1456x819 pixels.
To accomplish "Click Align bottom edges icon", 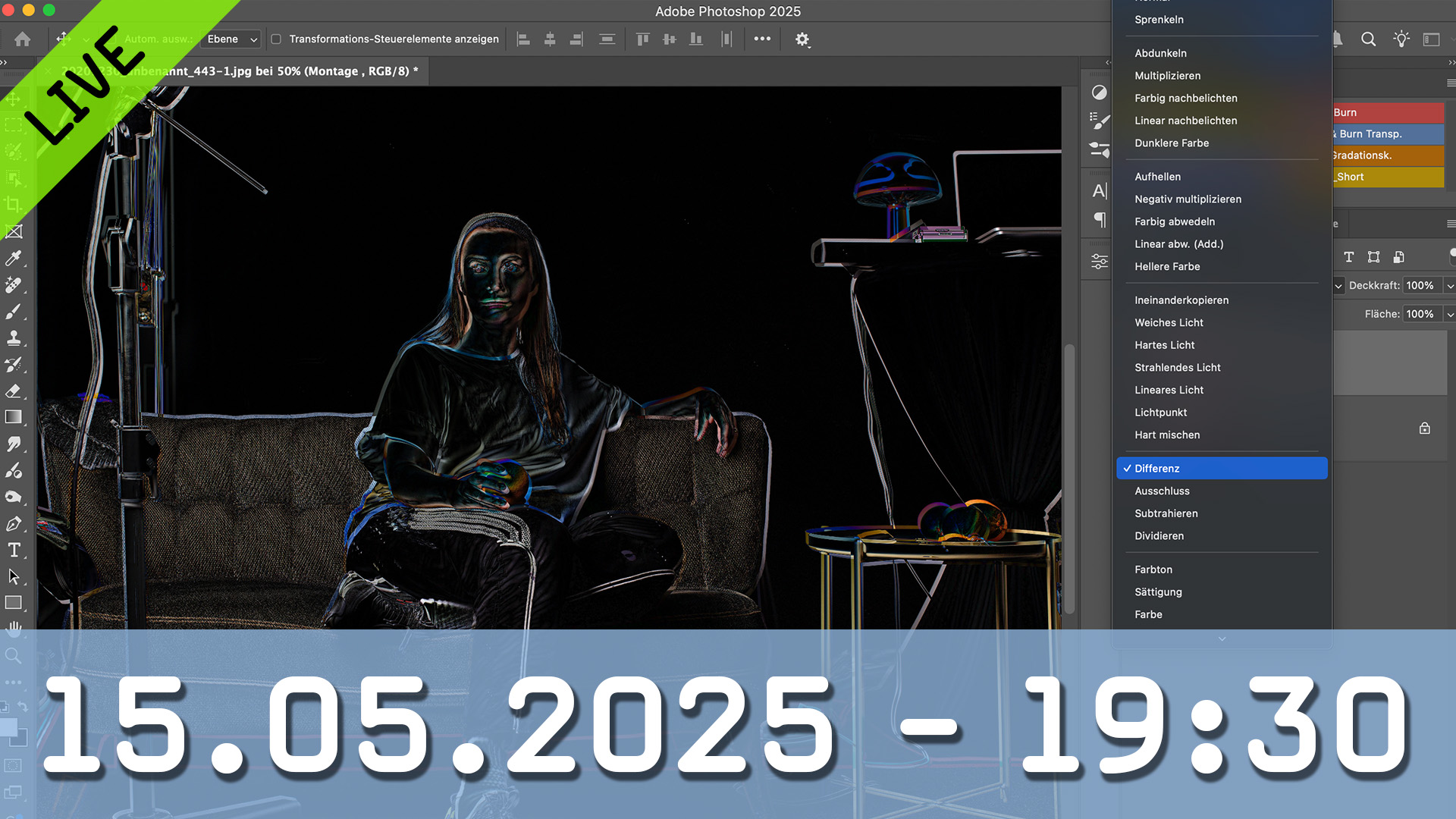I will pyautogui.click(x=695, y=39).
